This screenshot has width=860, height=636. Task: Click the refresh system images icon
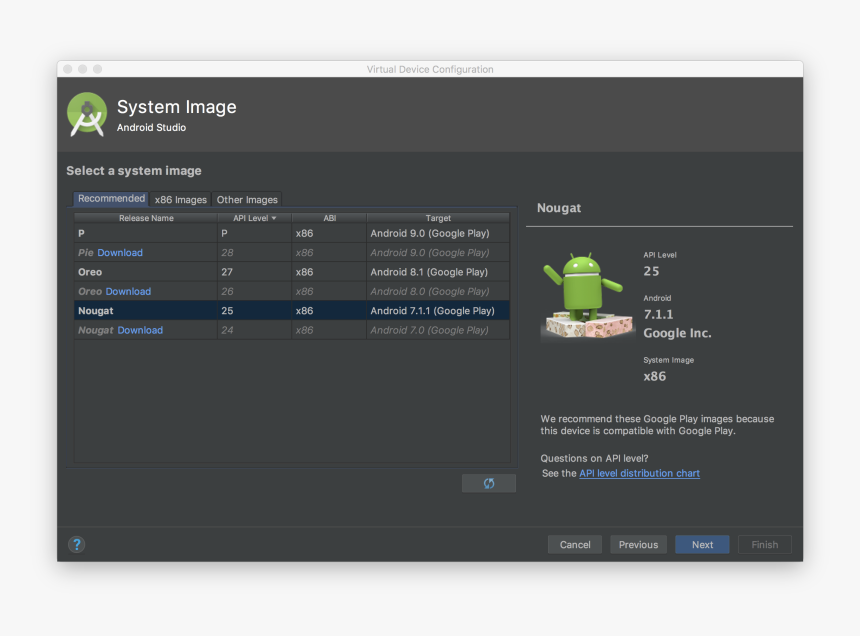[x=489, y=483]
